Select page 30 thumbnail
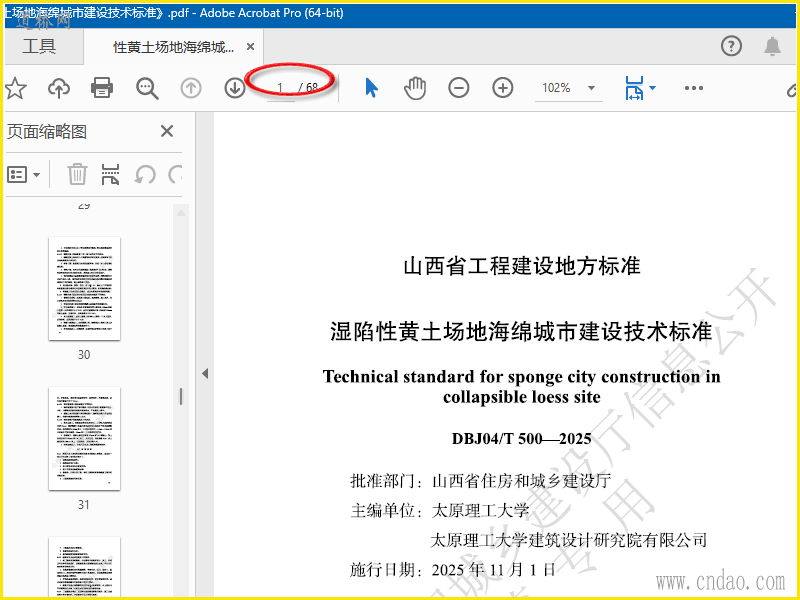The width and height of the screenshot is (800, 600). click(84, 288)
